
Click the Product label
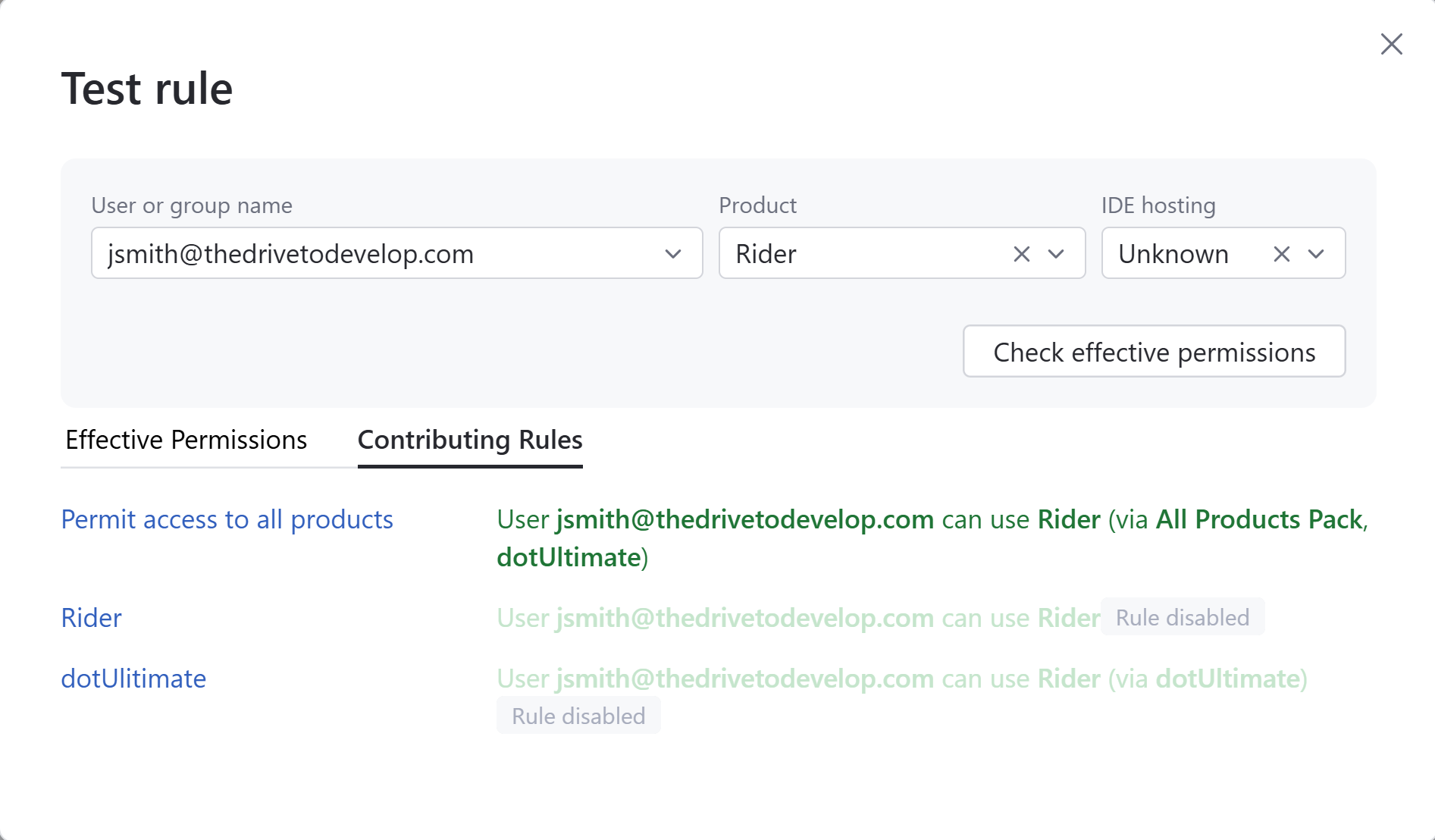click(x=757, y=205)
